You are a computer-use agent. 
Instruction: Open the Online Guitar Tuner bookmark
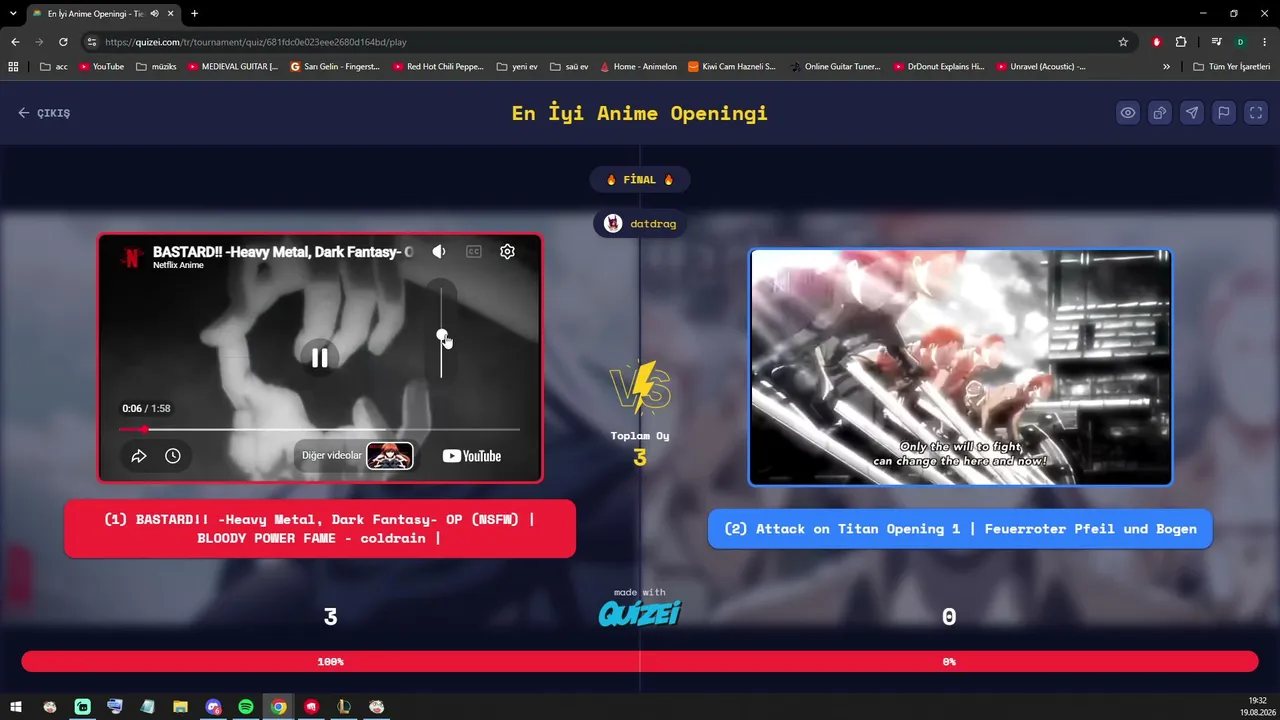point(835,67)
